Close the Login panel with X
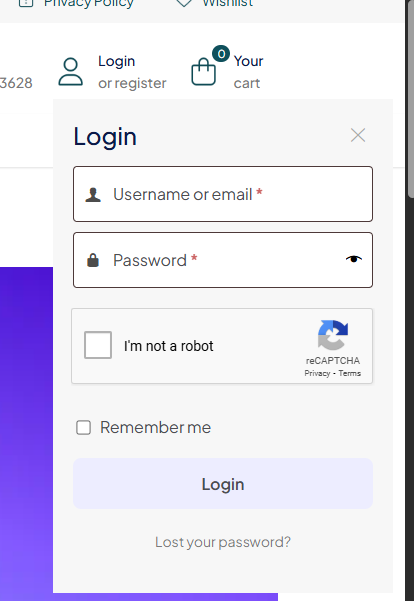The width and height of the screenshot is (414, 601). coord(358,135)
